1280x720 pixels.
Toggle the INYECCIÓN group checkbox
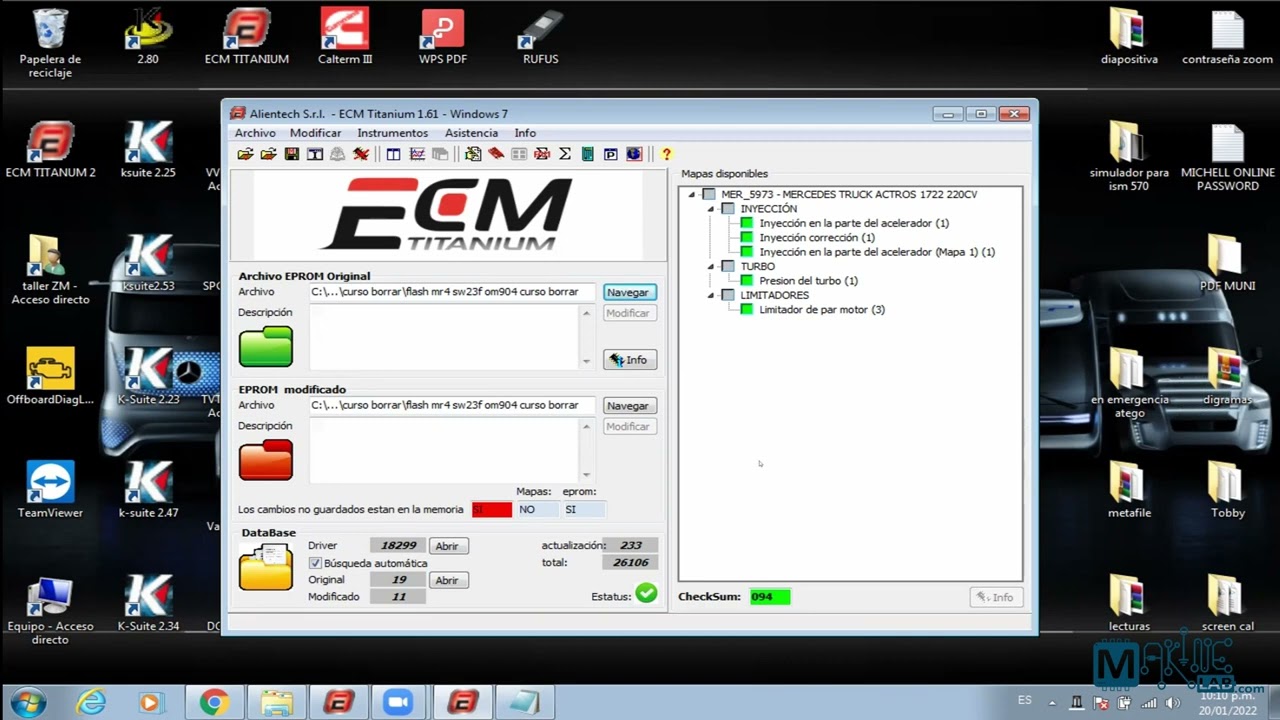point(728,209)
